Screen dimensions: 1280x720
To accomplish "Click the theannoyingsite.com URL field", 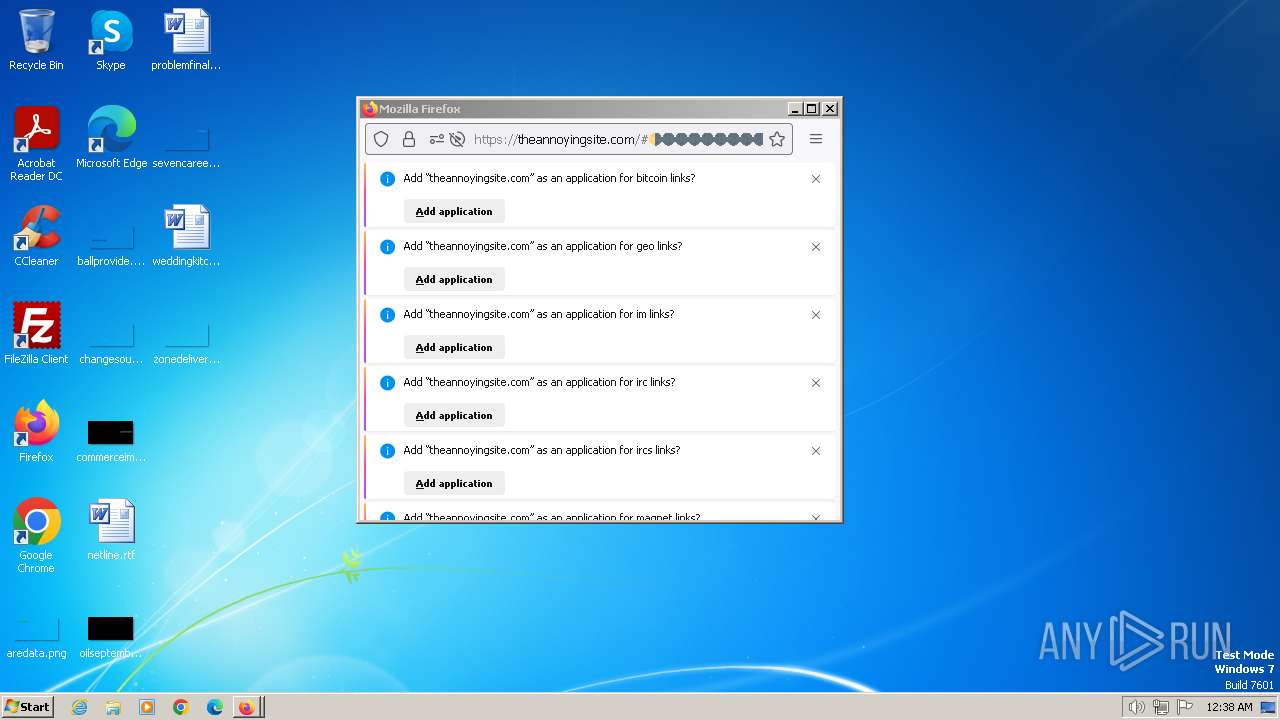I will point(617,139).
